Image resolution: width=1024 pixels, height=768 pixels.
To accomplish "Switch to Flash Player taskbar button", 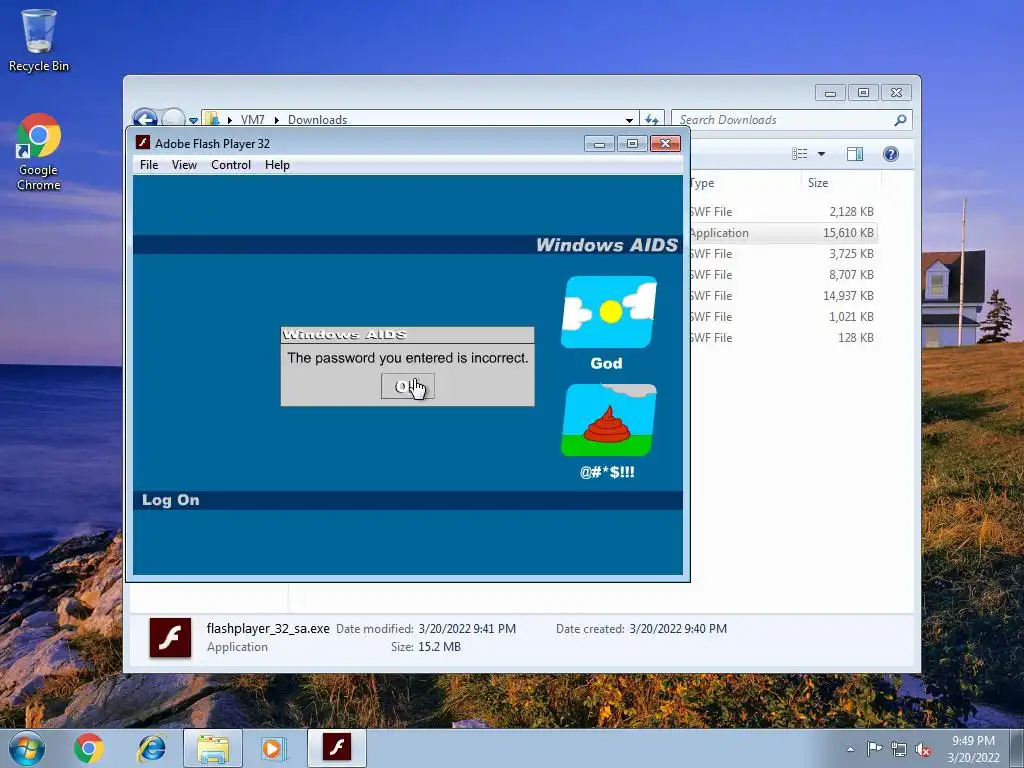I will click(336, 748).
